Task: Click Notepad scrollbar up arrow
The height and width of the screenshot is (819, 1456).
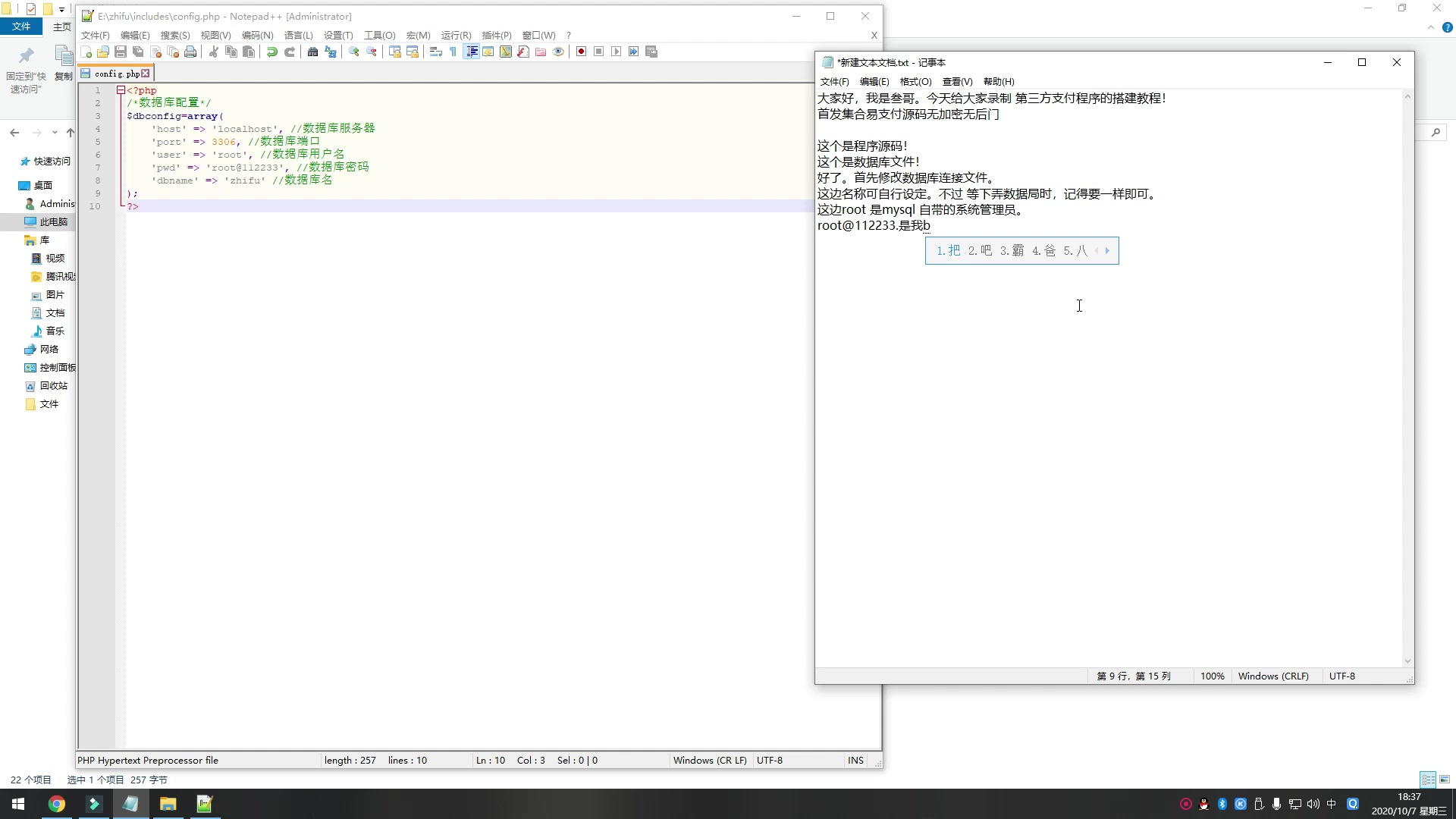Action: tap(1407, 96)
